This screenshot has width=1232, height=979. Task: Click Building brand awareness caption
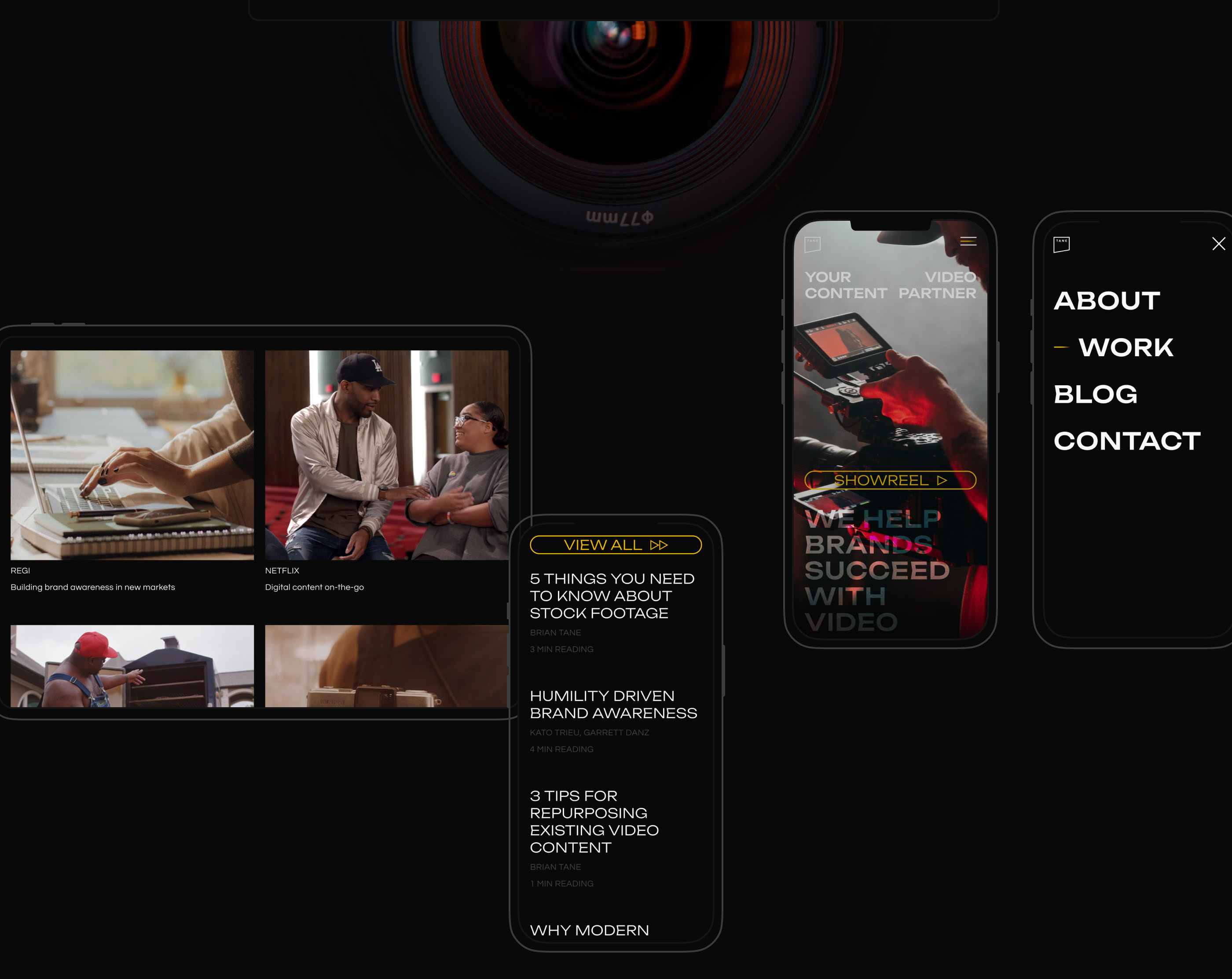click(92, 587)
